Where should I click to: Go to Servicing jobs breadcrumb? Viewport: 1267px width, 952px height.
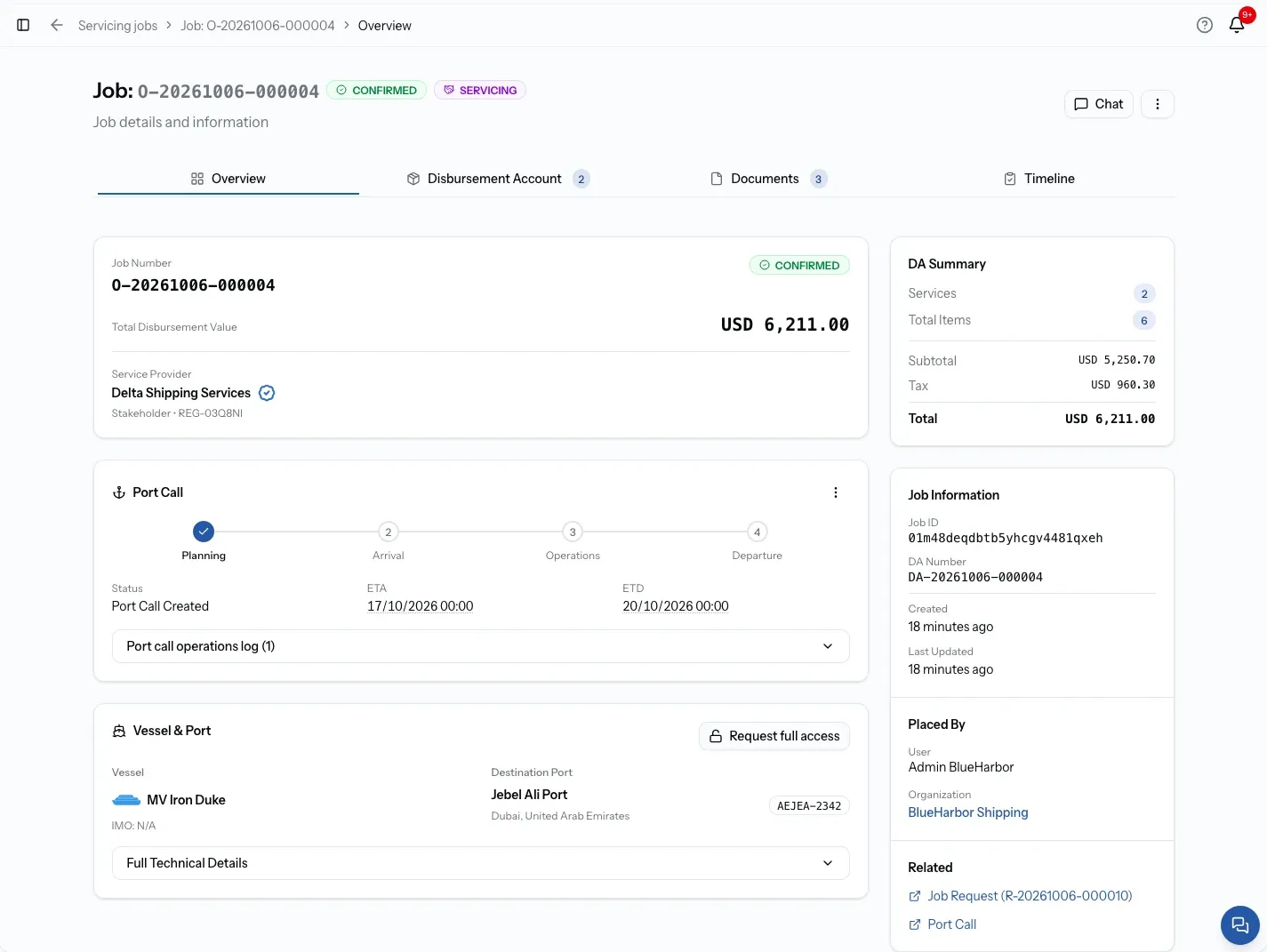click(117, 26)
